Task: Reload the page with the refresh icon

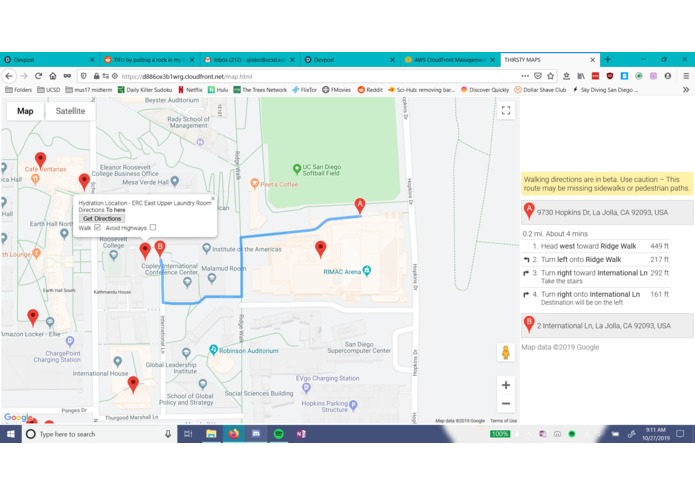Action: point(38,76)
